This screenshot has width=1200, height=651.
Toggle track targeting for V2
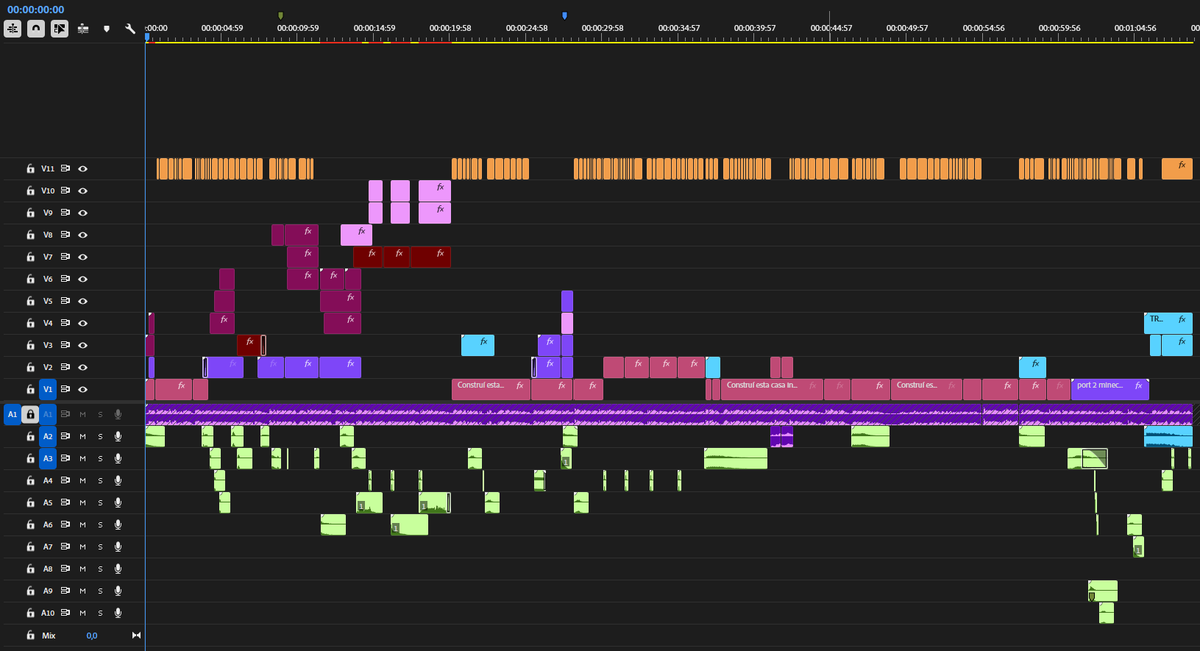[x=47, y=366]
